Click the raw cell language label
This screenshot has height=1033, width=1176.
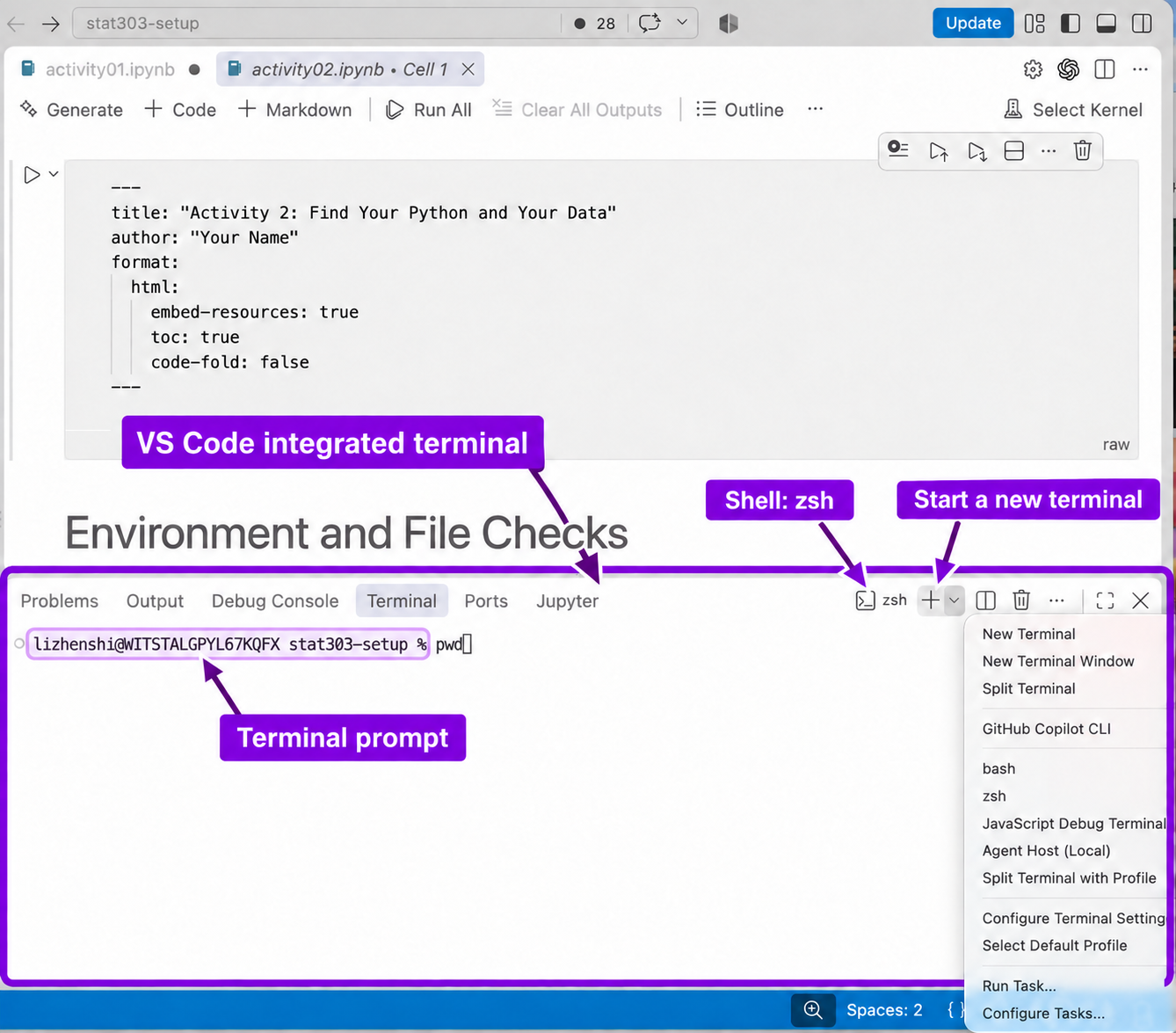tap(1116, 445)
